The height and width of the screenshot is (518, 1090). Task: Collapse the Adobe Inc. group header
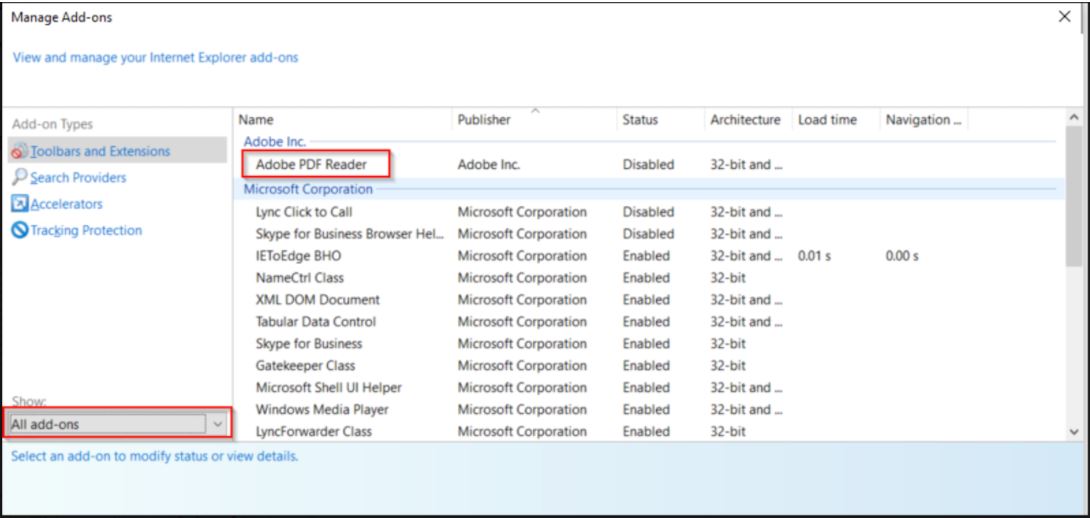[x=273, y=142]
